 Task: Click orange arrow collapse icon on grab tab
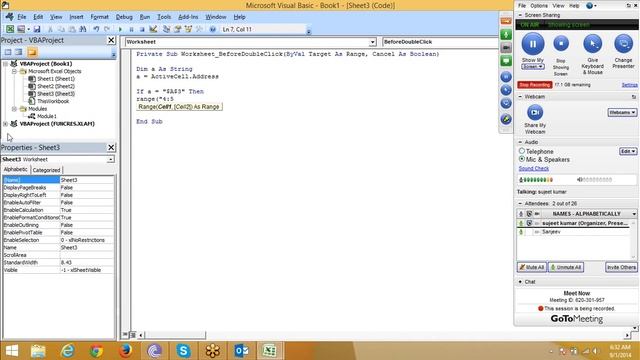tap(506, 21)
